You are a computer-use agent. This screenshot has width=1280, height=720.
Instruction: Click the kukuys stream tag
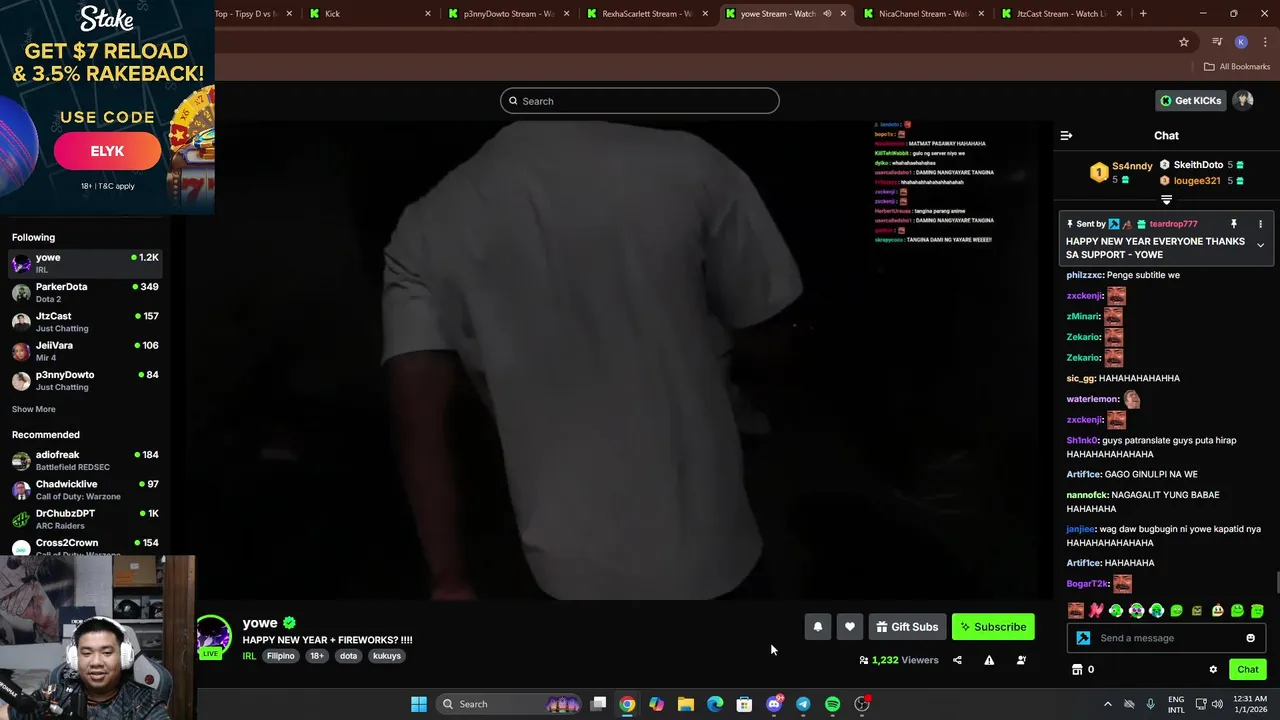tap(387, 656)
